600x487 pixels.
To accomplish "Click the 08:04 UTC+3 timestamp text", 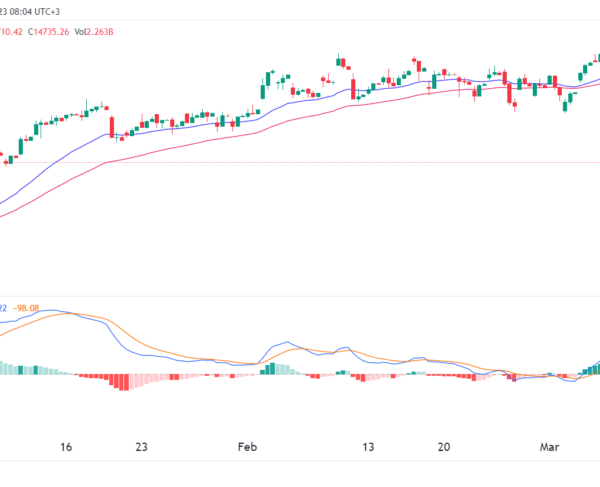I will coord(34,12).
